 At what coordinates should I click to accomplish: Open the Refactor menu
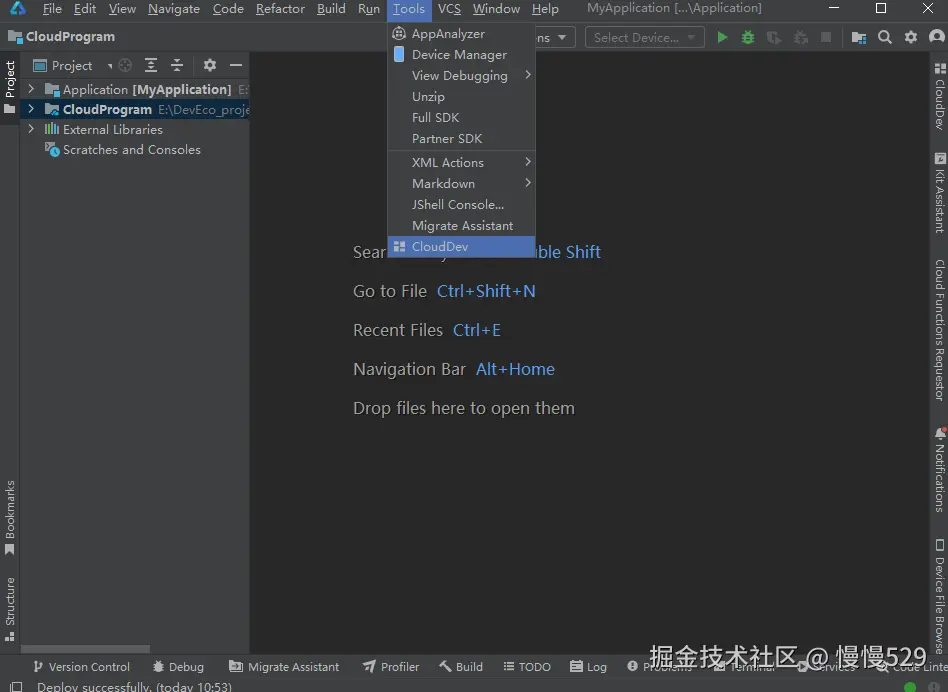(280, 9)
